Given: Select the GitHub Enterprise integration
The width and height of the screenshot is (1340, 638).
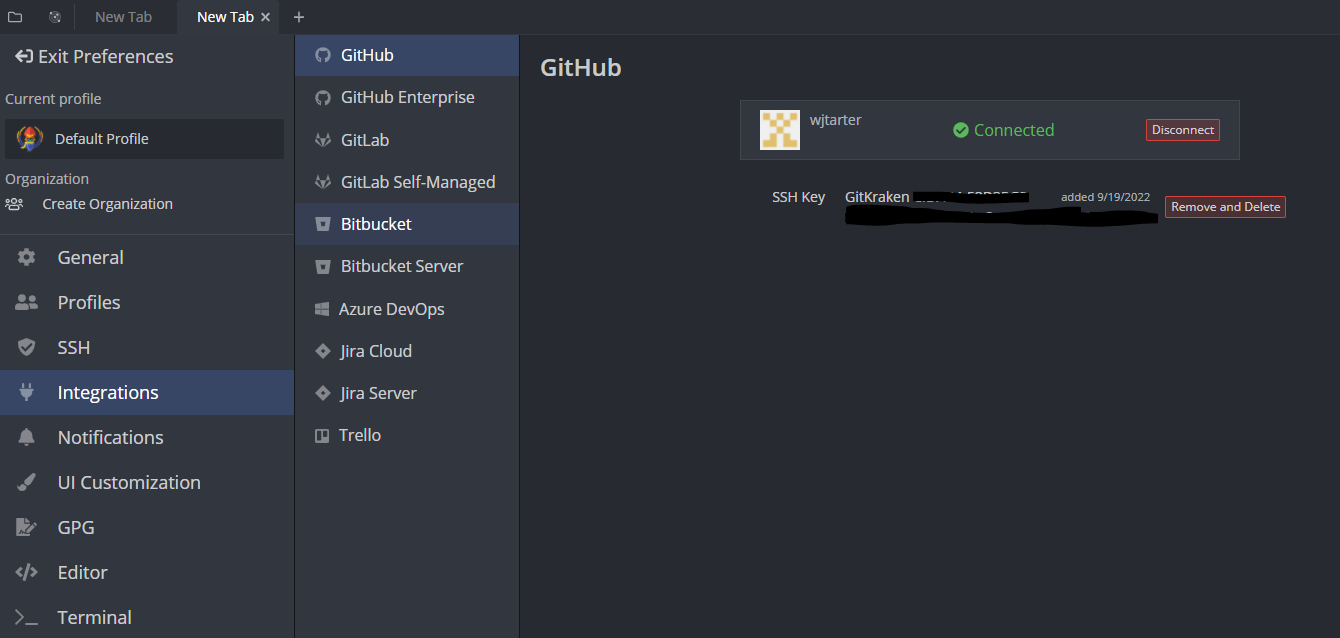Looking at the screenshot, I should 407,97.
